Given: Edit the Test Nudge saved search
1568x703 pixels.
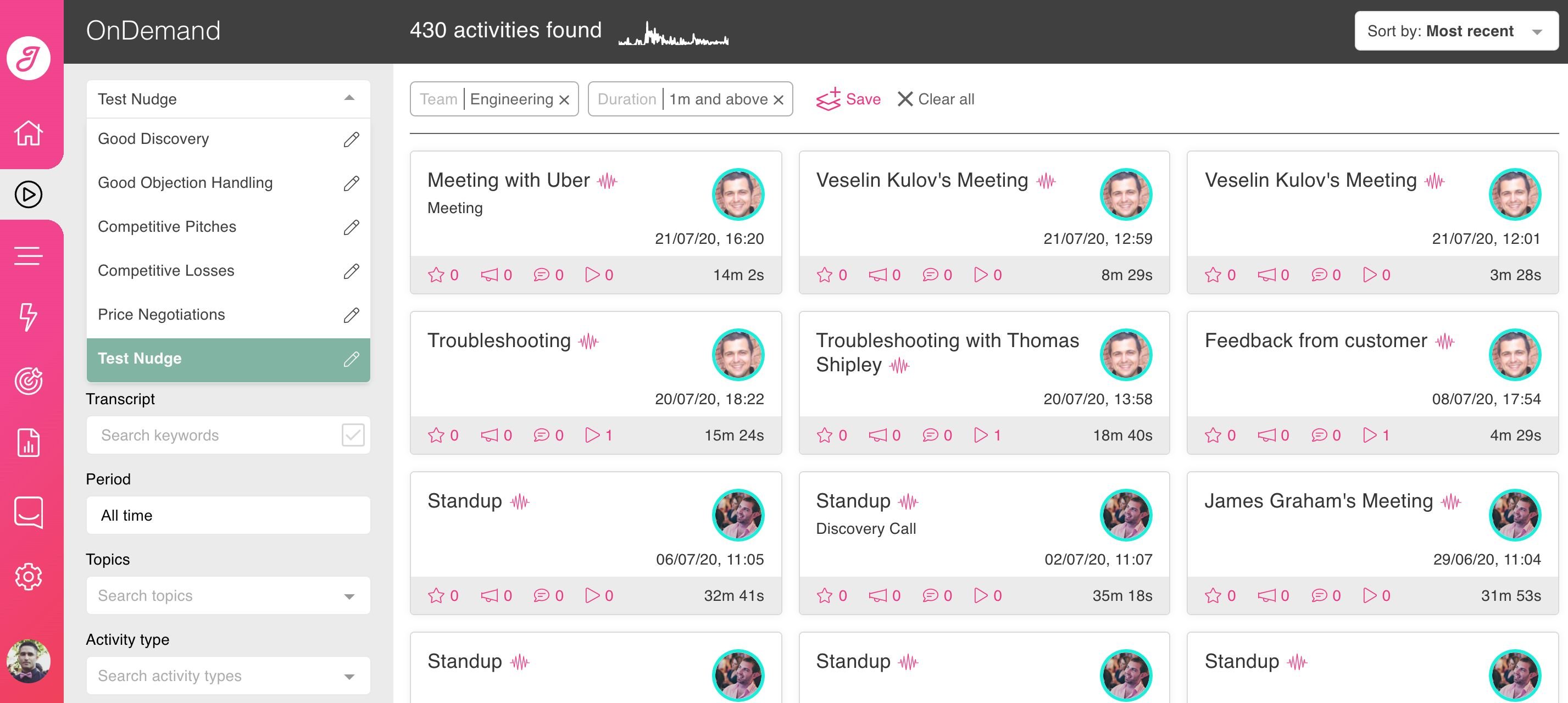Looking at the screenshot, I should (351, 359).
